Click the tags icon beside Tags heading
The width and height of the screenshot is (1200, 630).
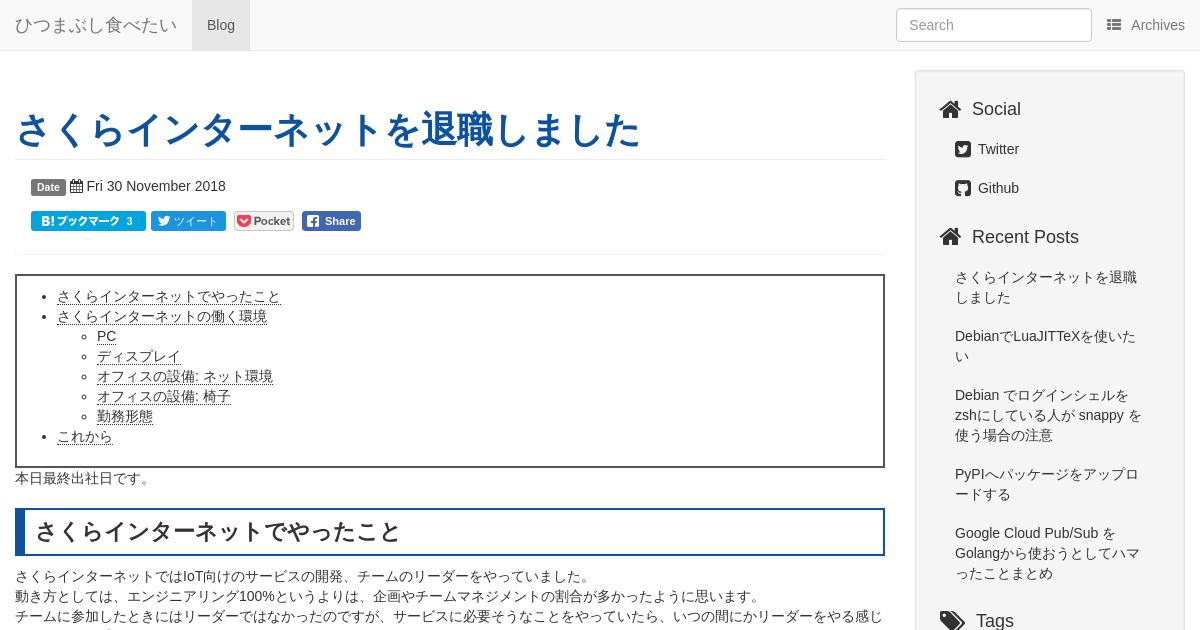click(952, 621)
